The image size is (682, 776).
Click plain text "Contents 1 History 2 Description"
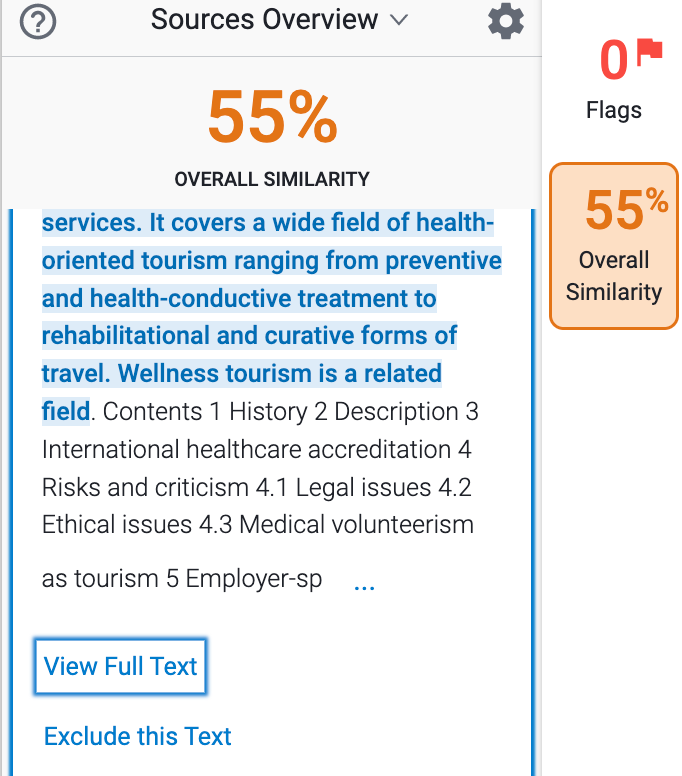pyautogui.click(x=281, y=411)
